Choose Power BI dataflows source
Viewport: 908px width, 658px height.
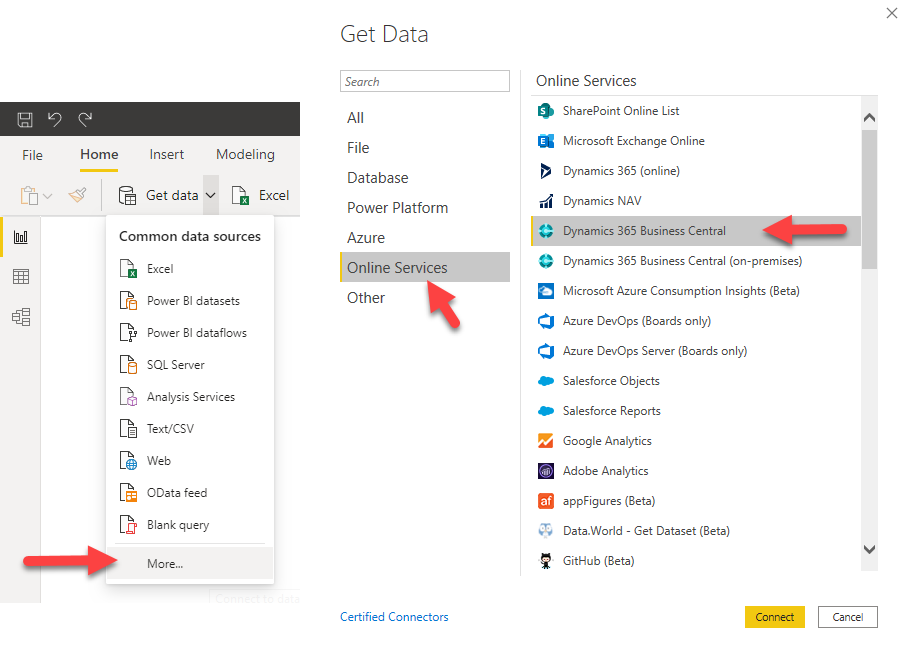(x=190, y=332)
